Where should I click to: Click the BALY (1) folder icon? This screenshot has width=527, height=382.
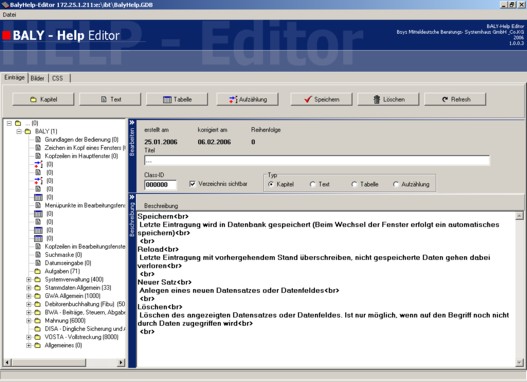point(28,131)
